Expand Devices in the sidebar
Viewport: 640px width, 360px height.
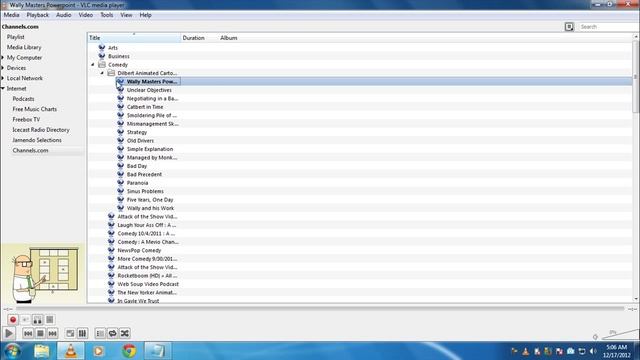tap(3, 68)
